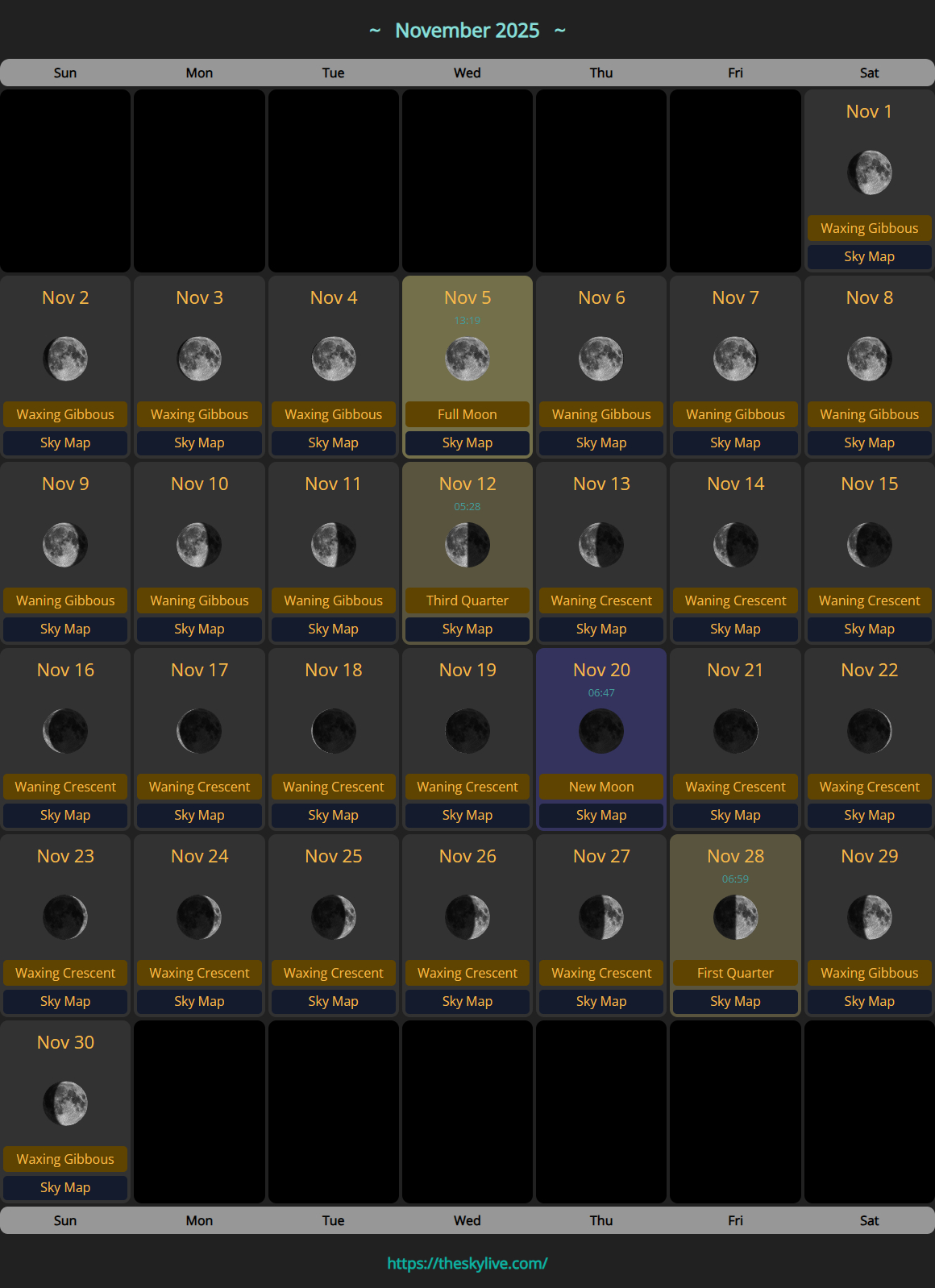Click the New Moon label on Nov 20

pos(601,787)
